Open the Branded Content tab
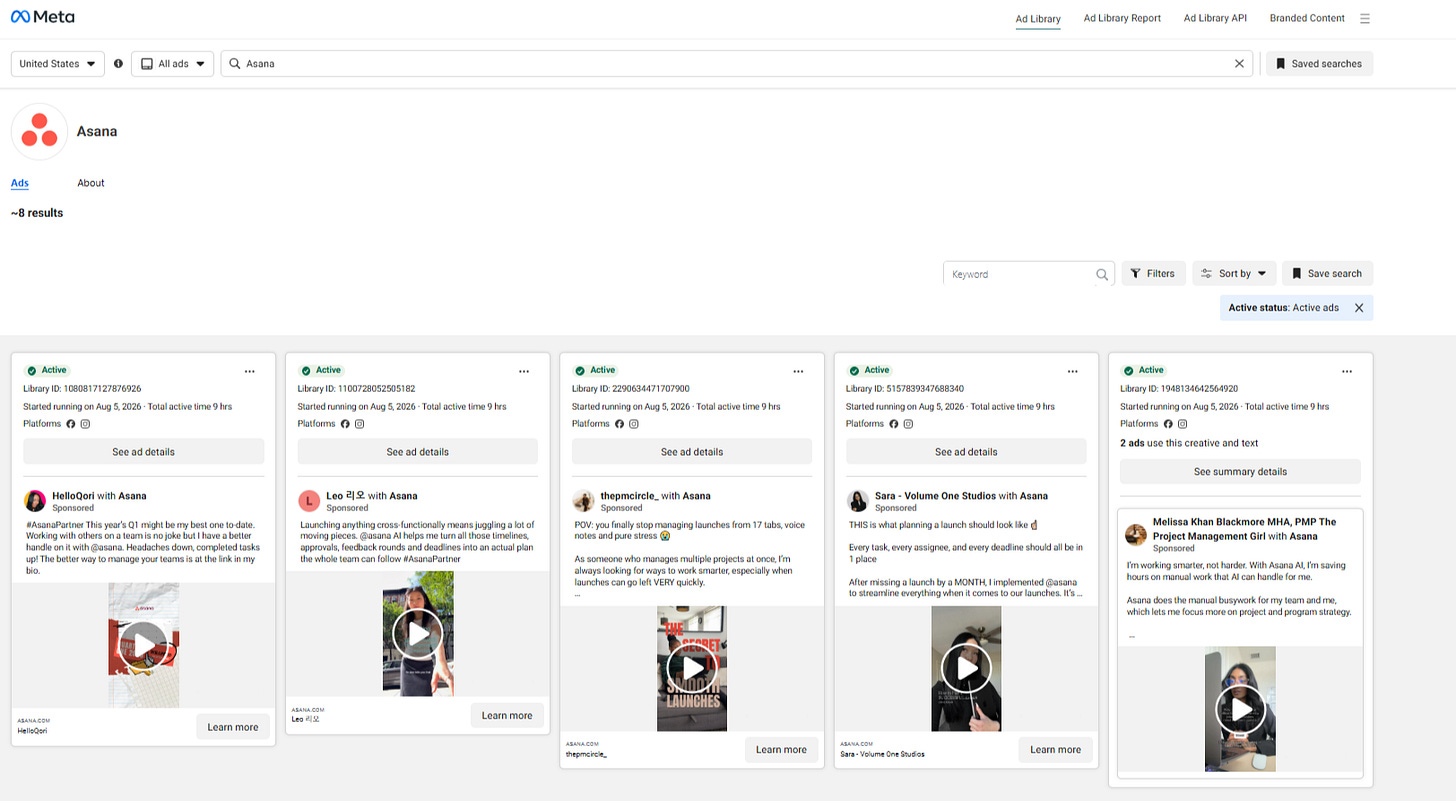The width and height of the screenshot is (1456, 801). point(1307,18)
